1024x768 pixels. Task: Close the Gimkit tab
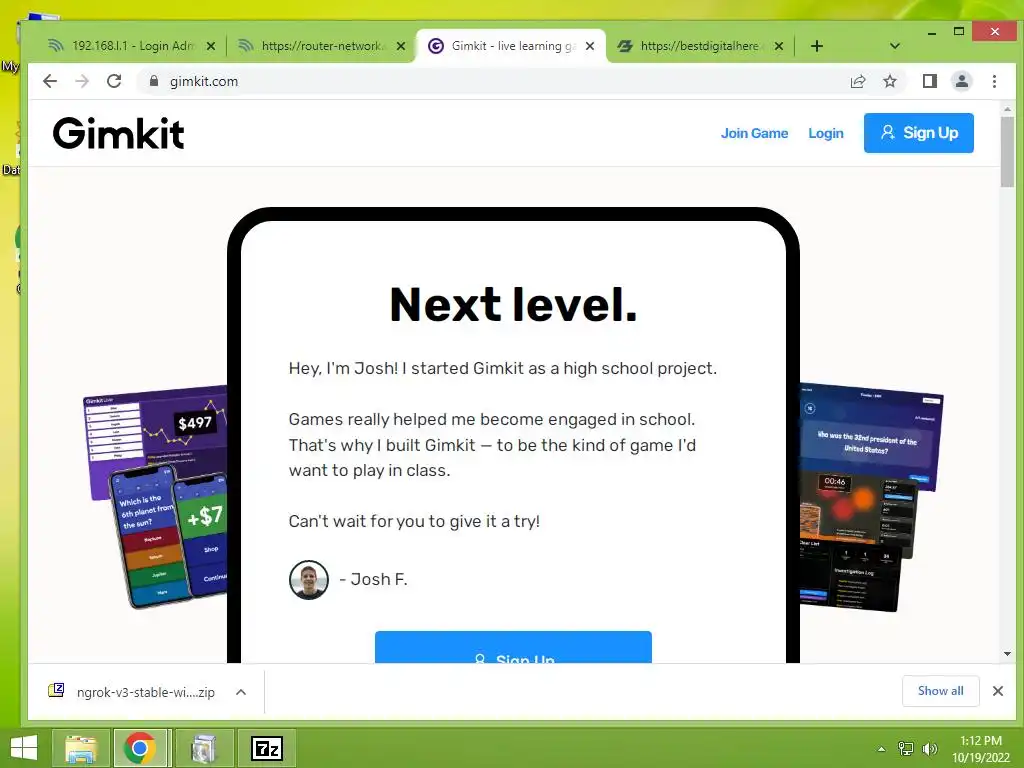(590, 46)
